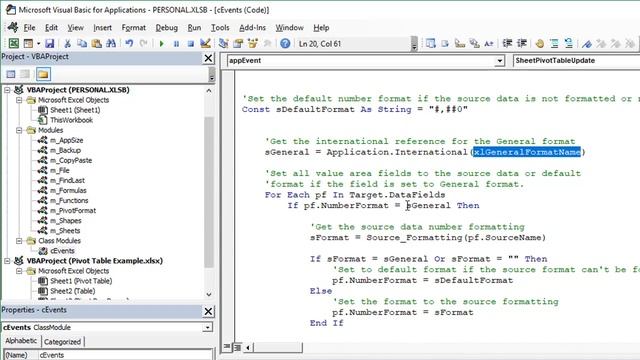
Task: Click the Undo arrow icon
Action: 129,43
